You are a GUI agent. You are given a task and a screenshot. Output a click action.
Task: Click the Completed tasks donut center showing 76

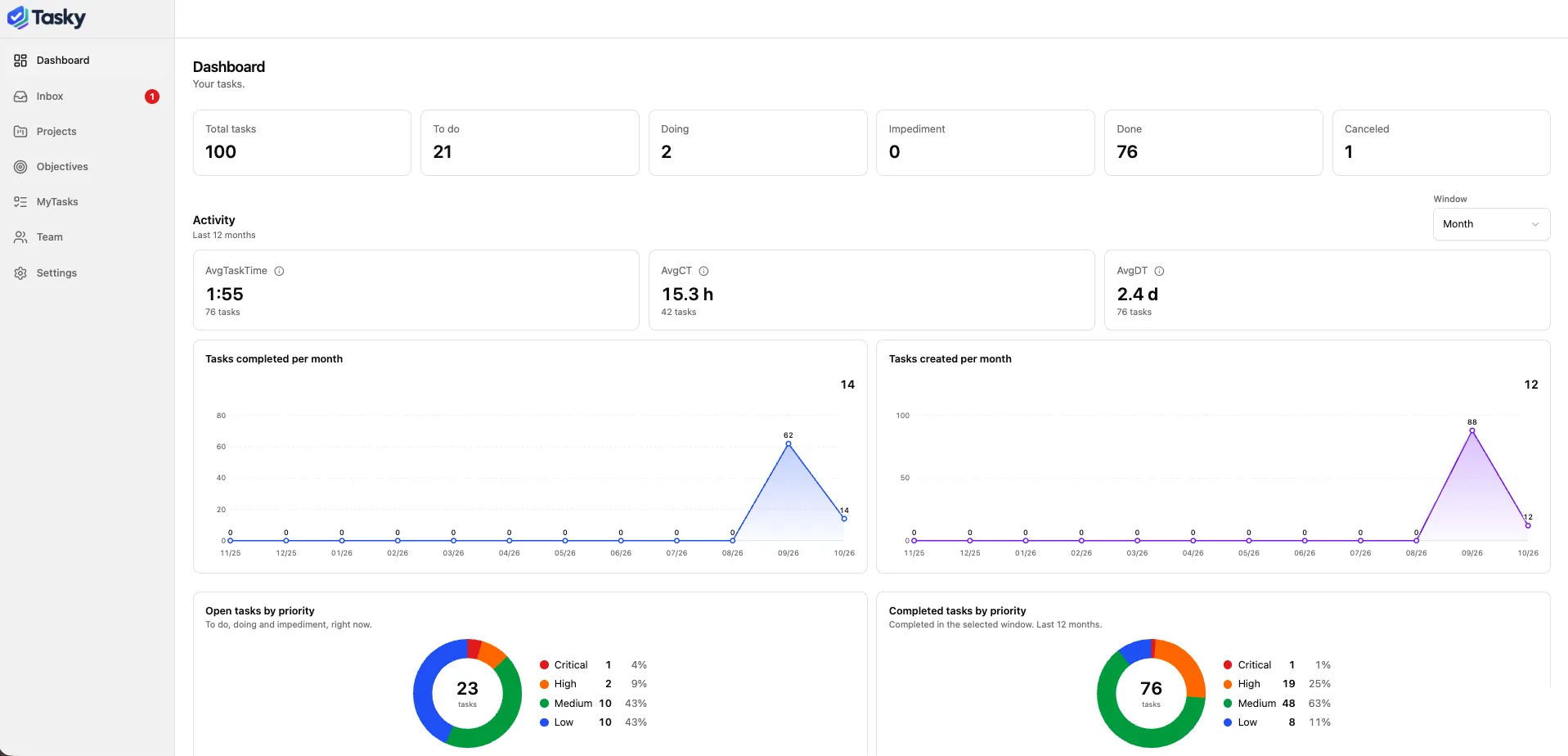click(x=1151, y=693)
